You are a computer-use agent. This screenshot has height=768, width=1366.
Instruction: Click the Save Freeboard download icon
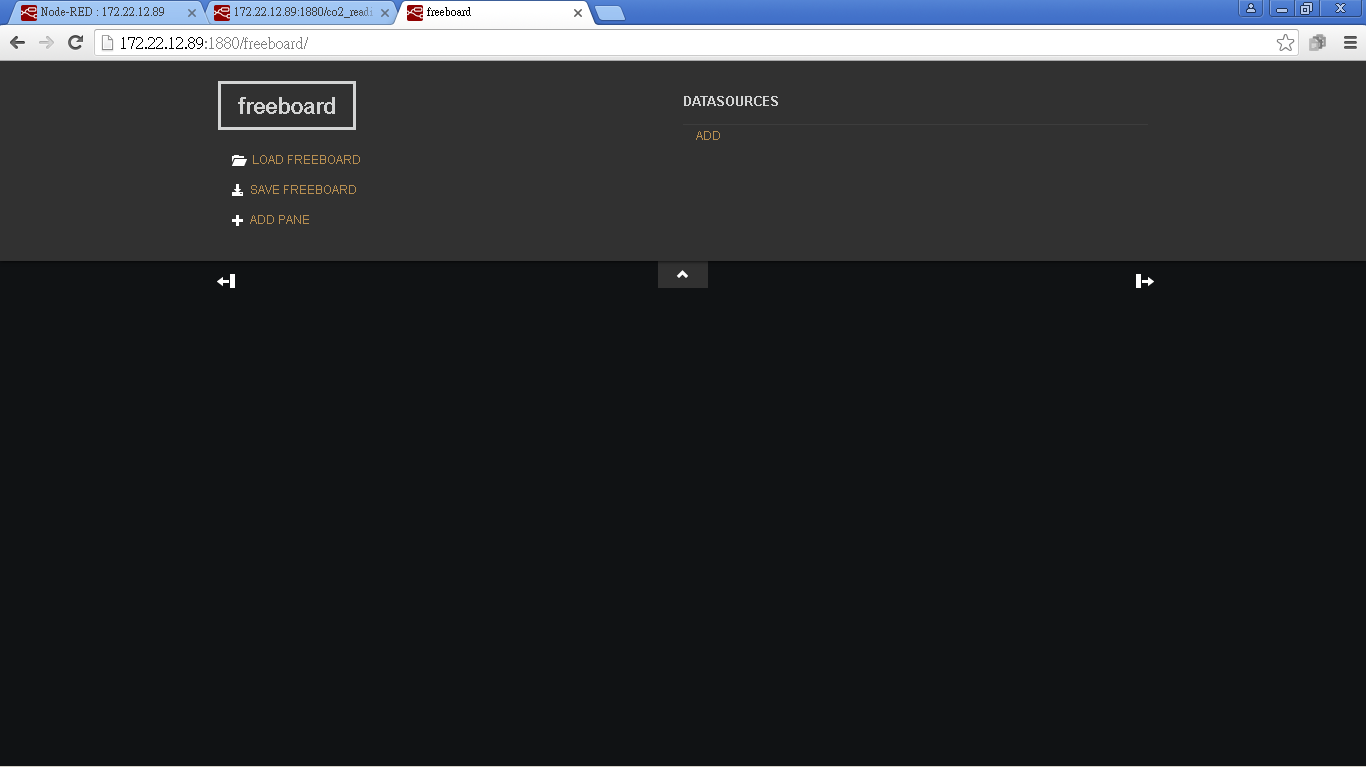pyautogui.click(x=237, y=190)
